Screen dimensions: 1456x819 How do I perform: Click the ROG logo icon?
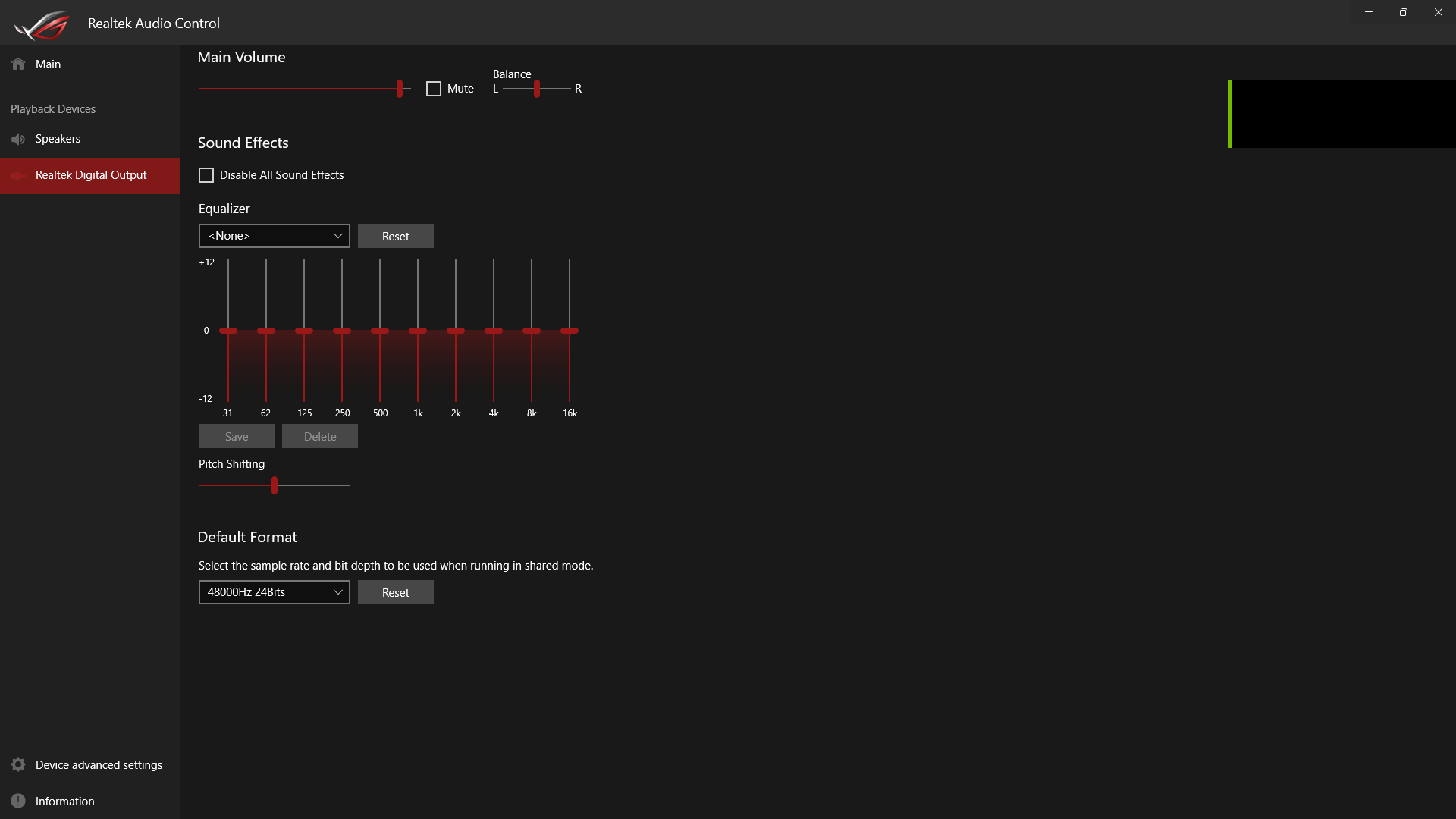(42, 25)
